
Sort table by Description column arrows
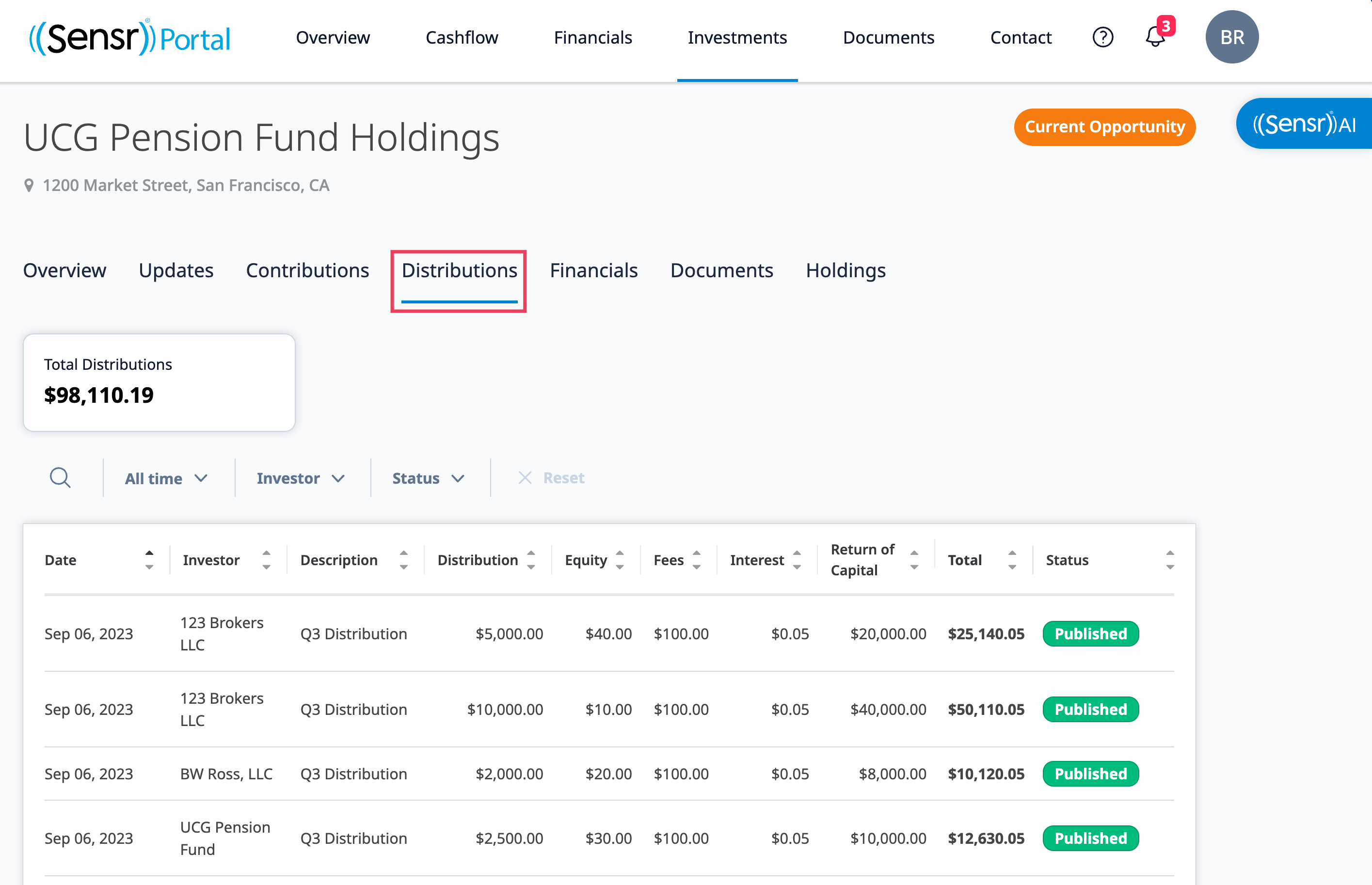(x=403, y=560)
